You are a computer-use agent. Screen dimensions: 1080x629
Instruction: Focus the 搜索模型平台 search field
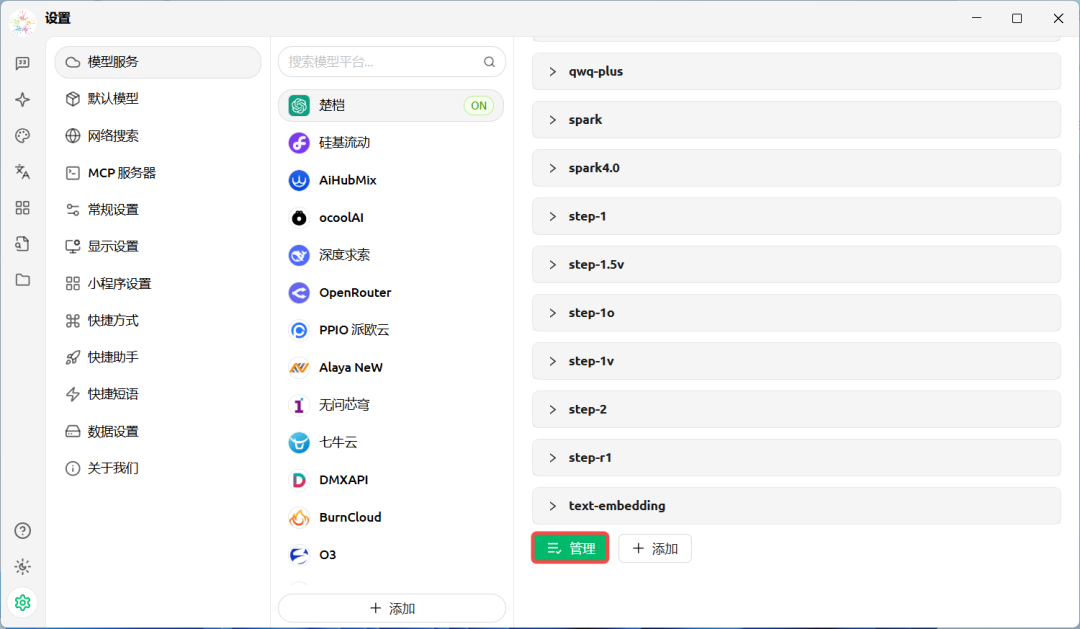tap(392, 62)
